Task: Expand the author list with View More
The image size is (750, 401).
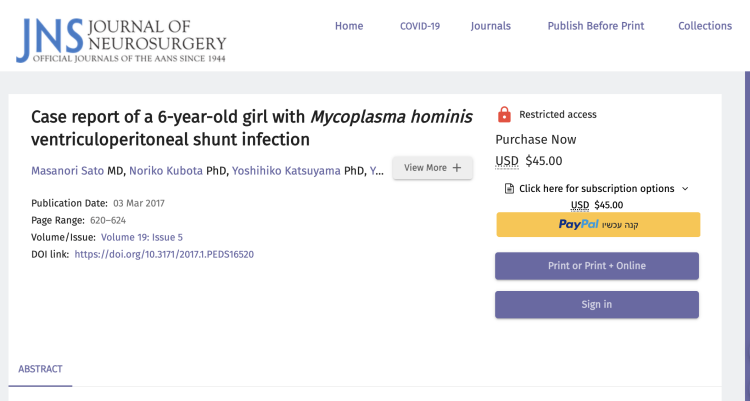Action: (432, 168)
